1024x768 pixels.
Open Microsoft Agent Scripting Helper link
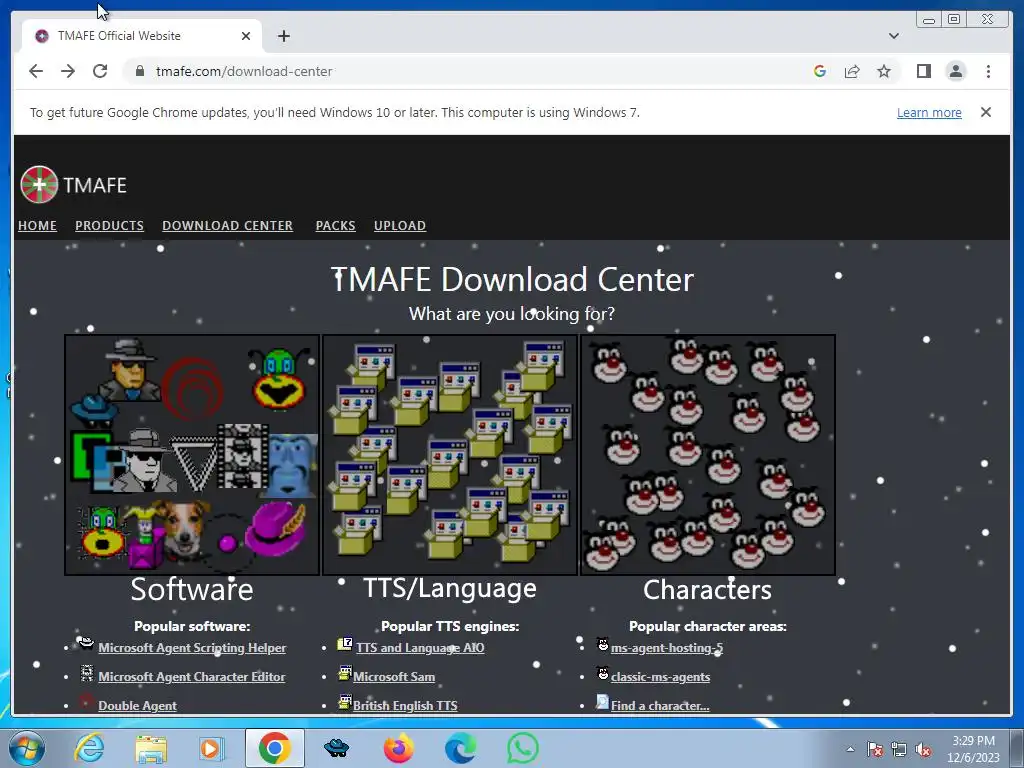click(x=192, y=648)
